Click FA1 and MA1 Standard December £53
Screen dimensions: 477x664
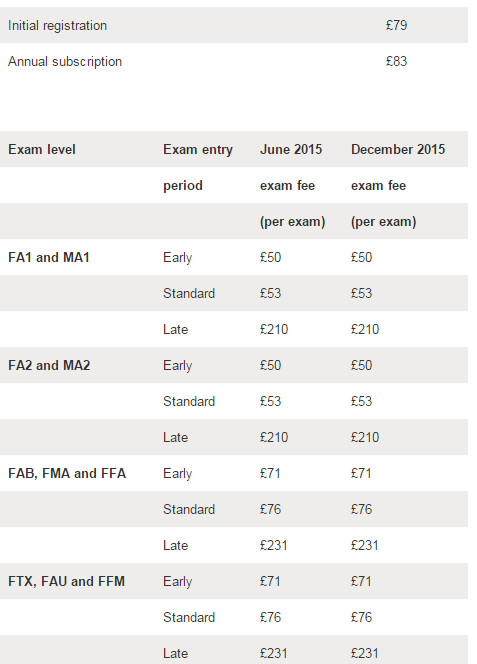pyautogui.click(x=361, y=293)
